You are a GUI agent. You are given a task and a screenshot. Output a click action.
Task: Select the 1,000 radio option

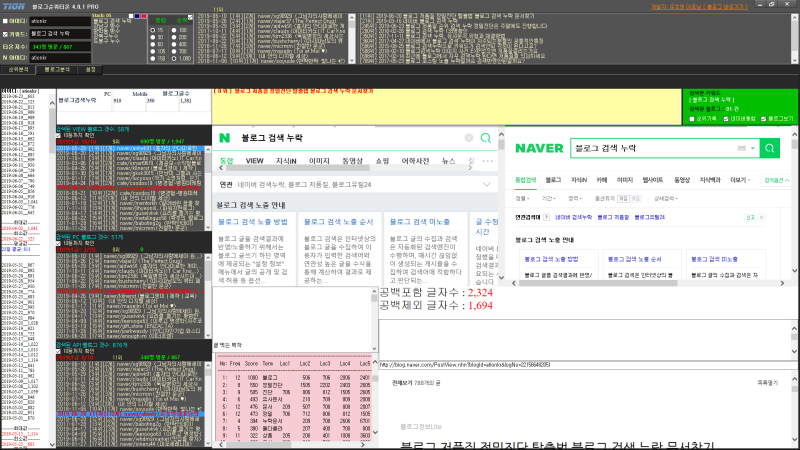(x=174, y=59)
